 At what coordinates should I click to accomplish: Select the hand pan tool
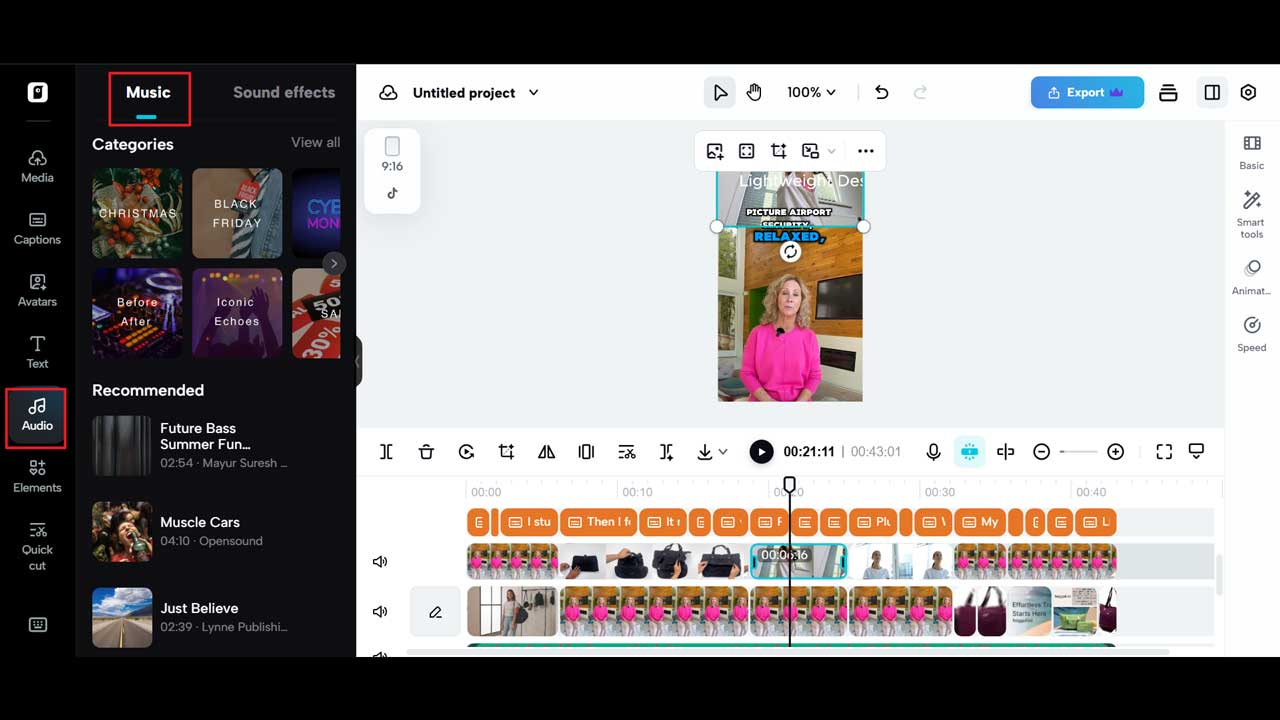pos(754,92)
